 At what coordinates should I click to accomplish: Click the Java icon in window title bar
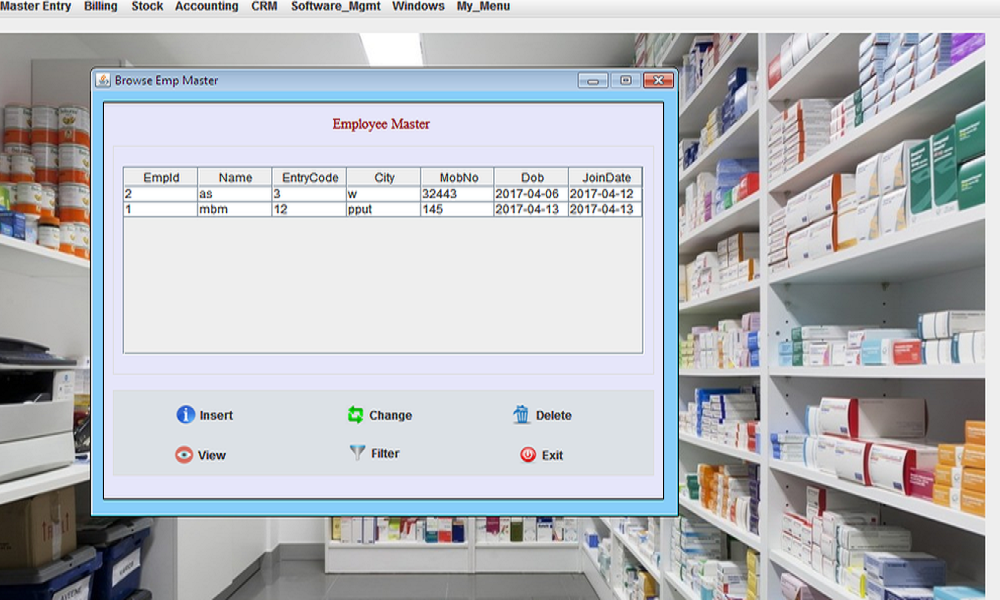(x=103, y=80)
